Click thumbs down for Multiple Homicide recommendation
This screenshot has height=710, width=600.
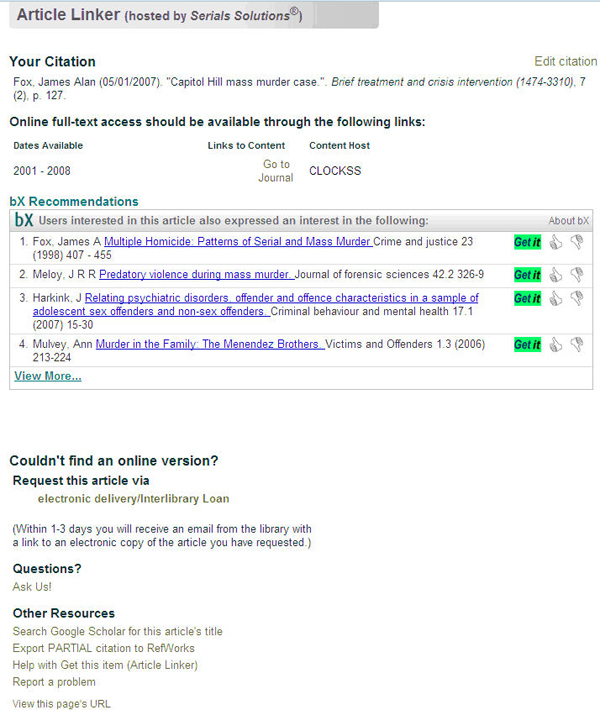click(577, 242)
